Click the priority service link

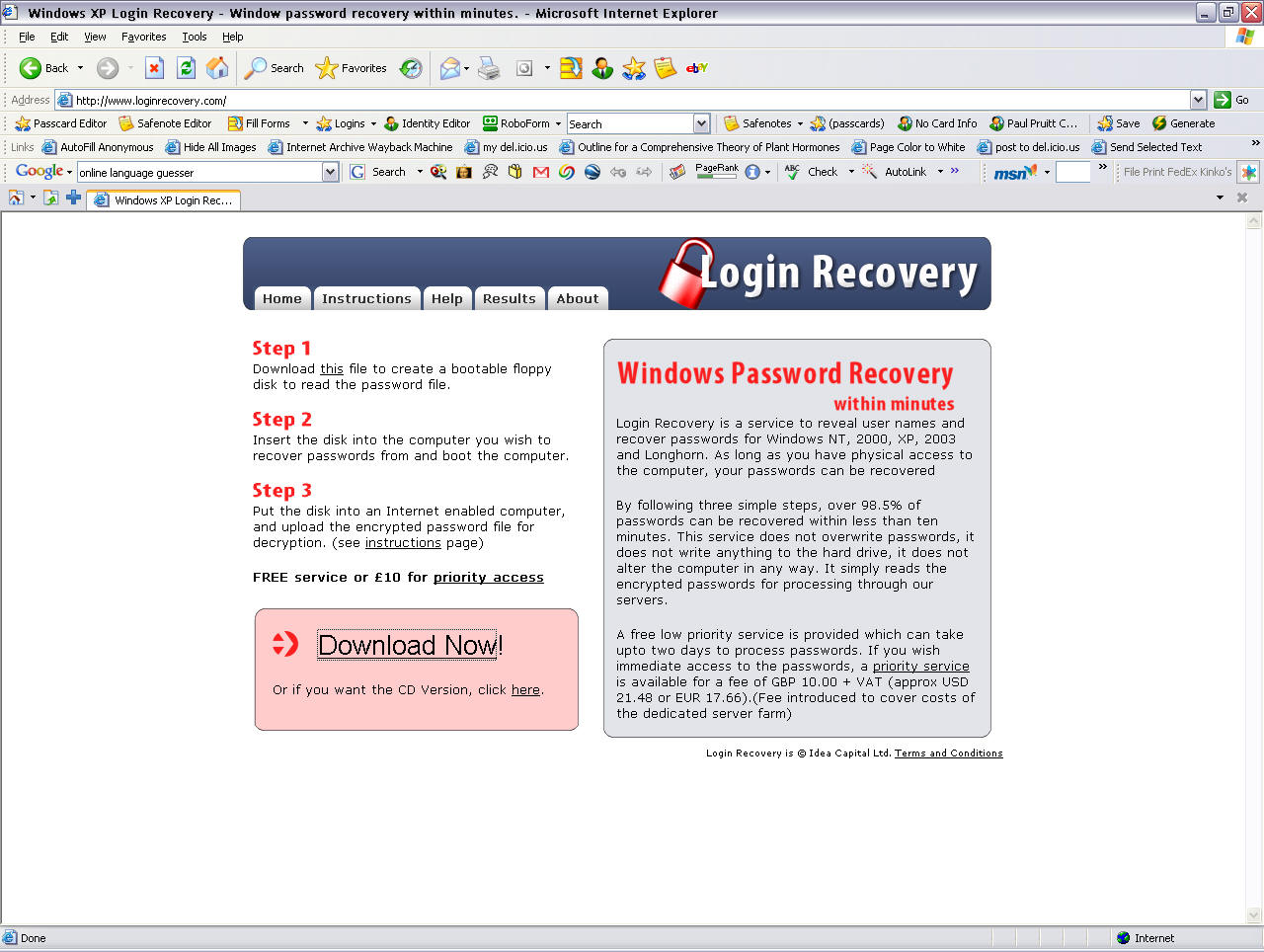pos(921,667)
